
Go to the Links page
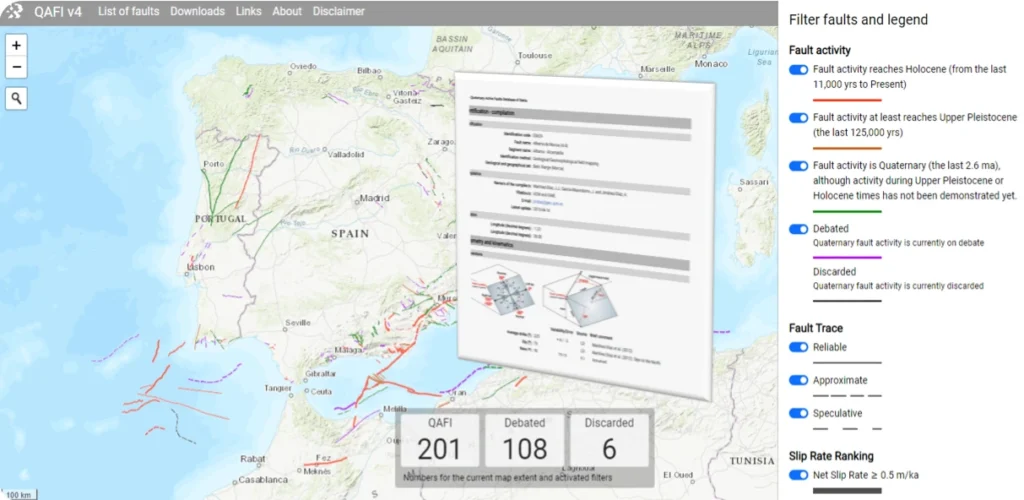point(248,12)
